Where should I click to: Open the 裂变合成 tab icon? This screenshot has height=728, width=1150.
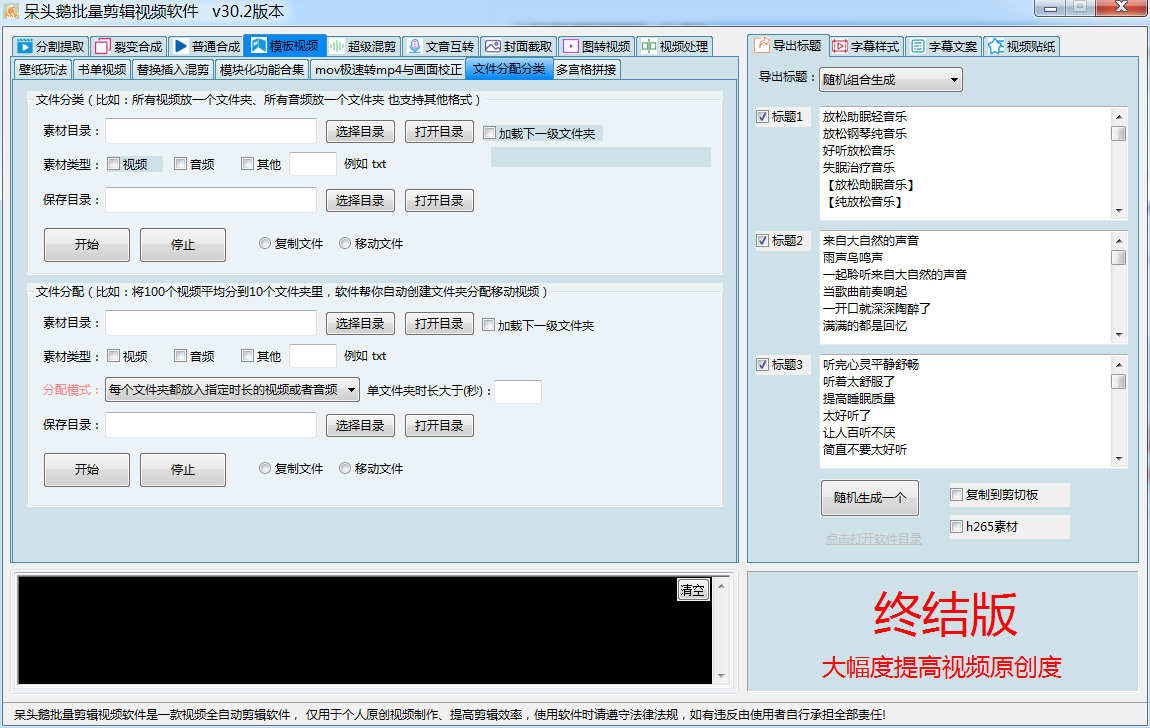[x=103, y=46]
